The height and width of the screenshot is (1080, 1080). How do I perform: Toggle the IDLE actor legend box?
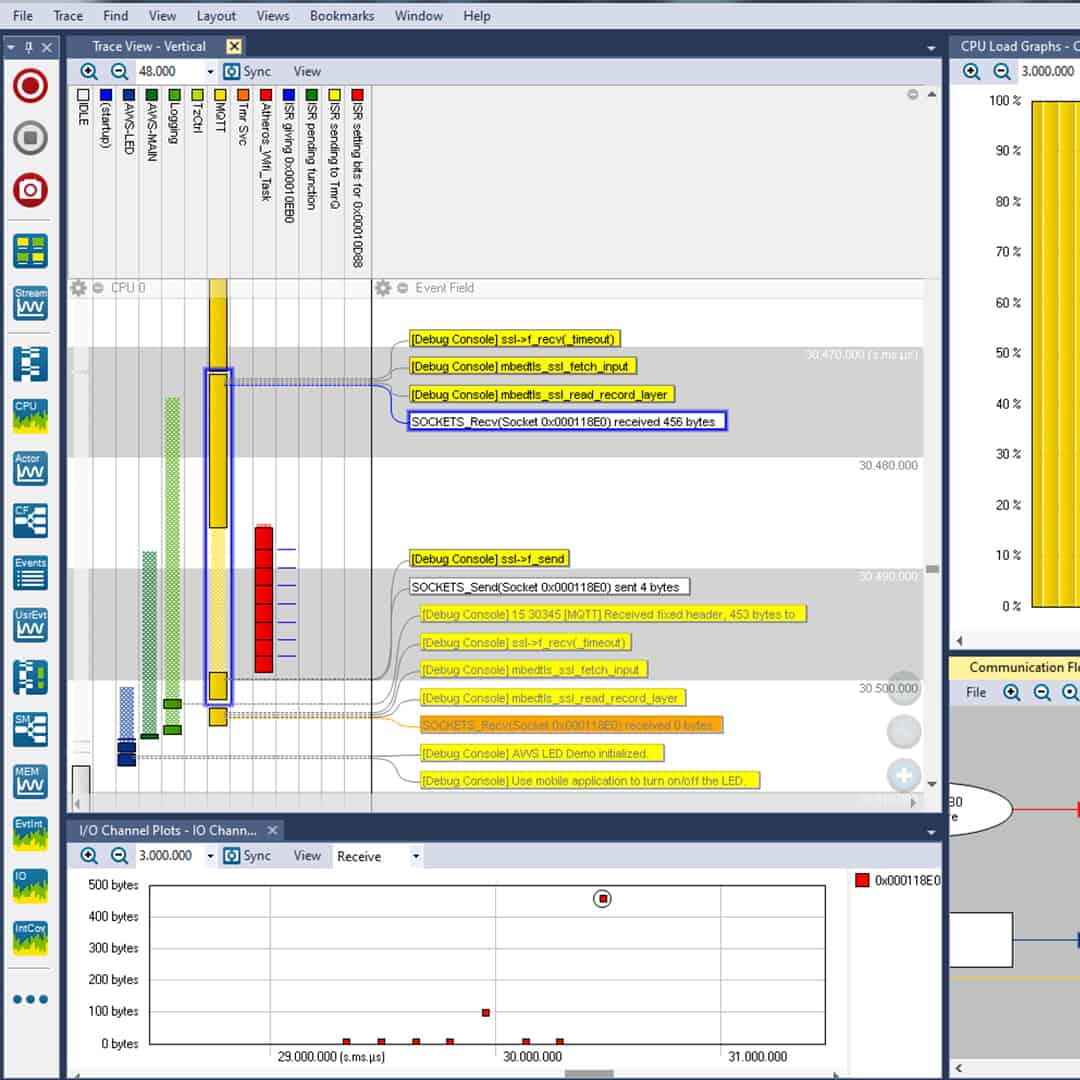(x=83, y=94)
